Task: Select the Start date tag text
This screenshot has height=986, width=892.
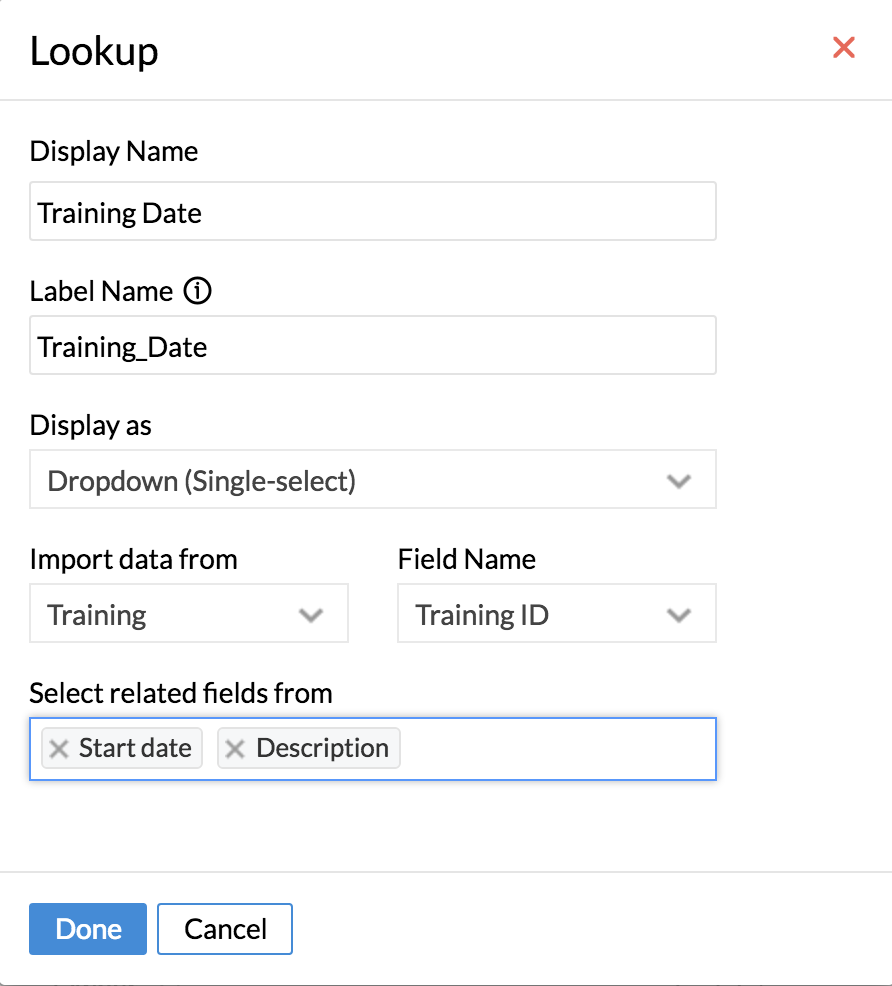Action: (x=135, y=749)
